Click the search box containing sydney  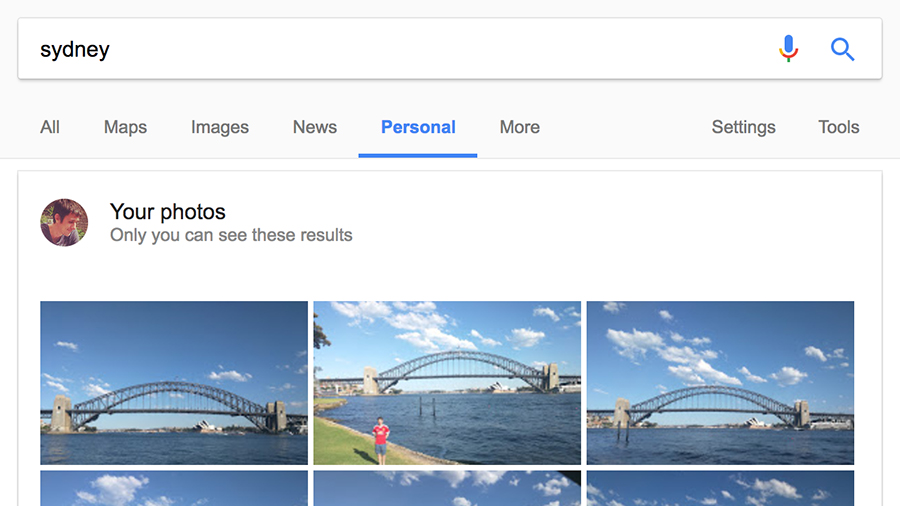tap(396, 49)
